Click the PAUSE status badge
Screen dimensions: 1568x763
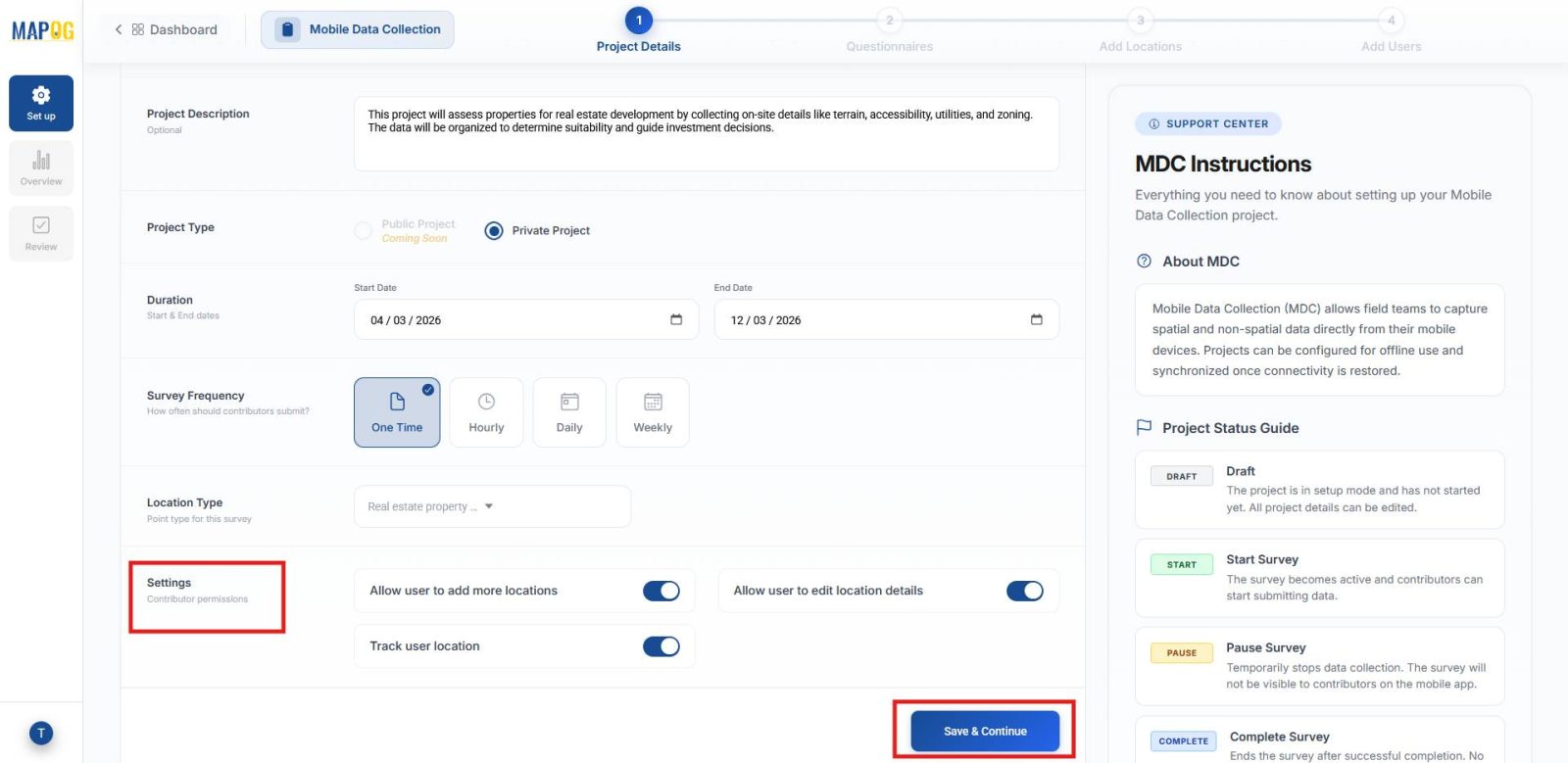[x=1182, y=652]
